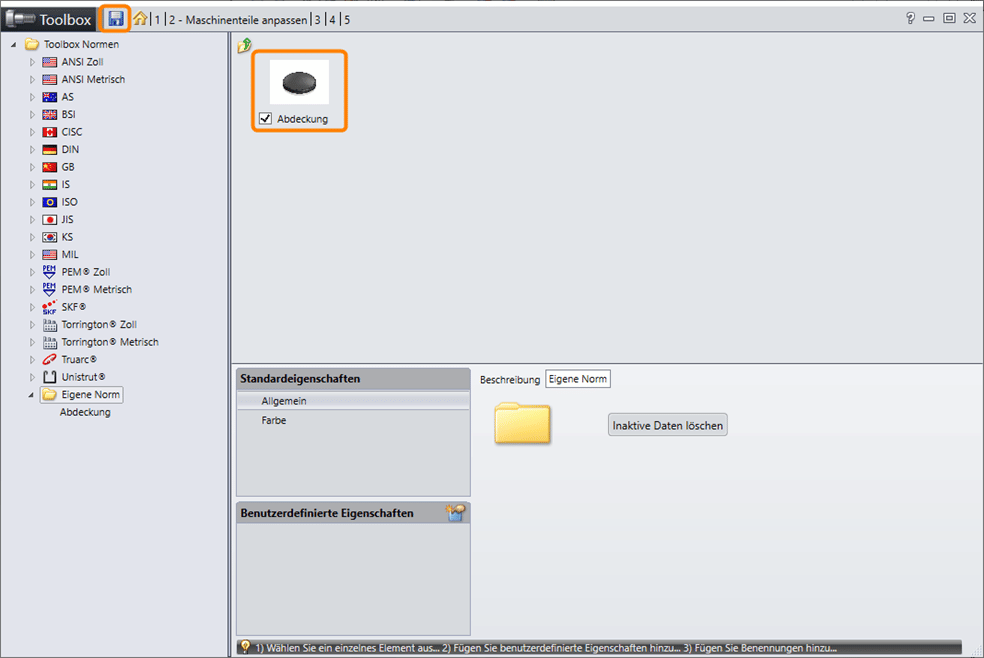Collapse the Toolbox Normen folder
The width and height of the screenshot is (984, 658).
[x=12, y=43]
